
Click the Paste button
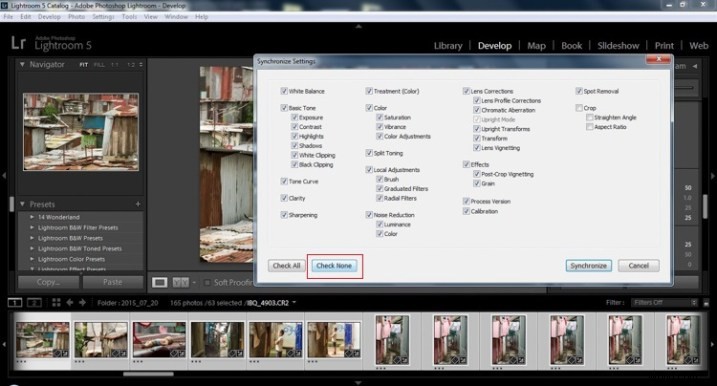click(x=112, y=282)
